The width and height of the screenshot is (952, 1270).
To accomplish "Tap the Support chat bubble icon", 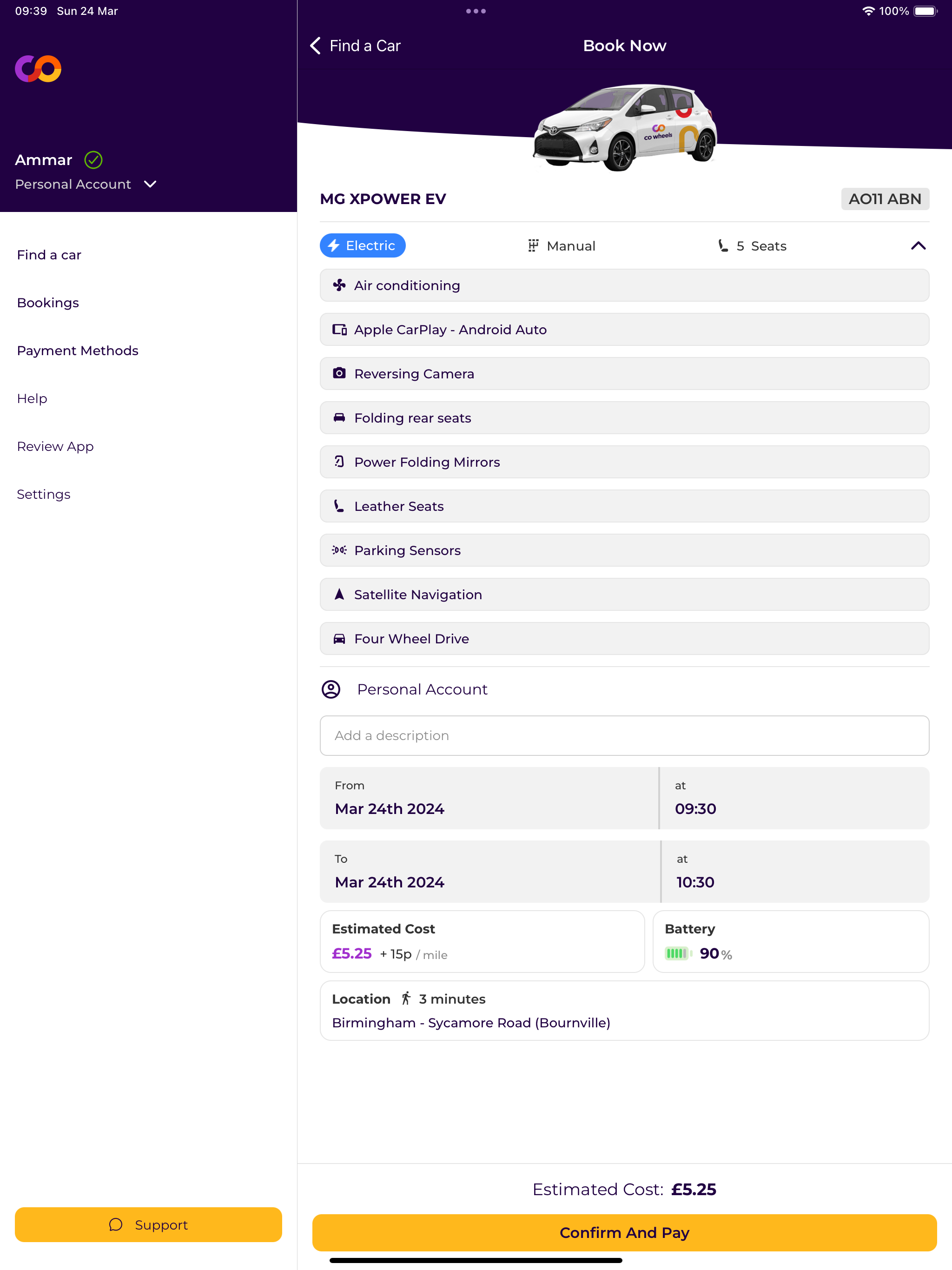I will coord(115,1224).
